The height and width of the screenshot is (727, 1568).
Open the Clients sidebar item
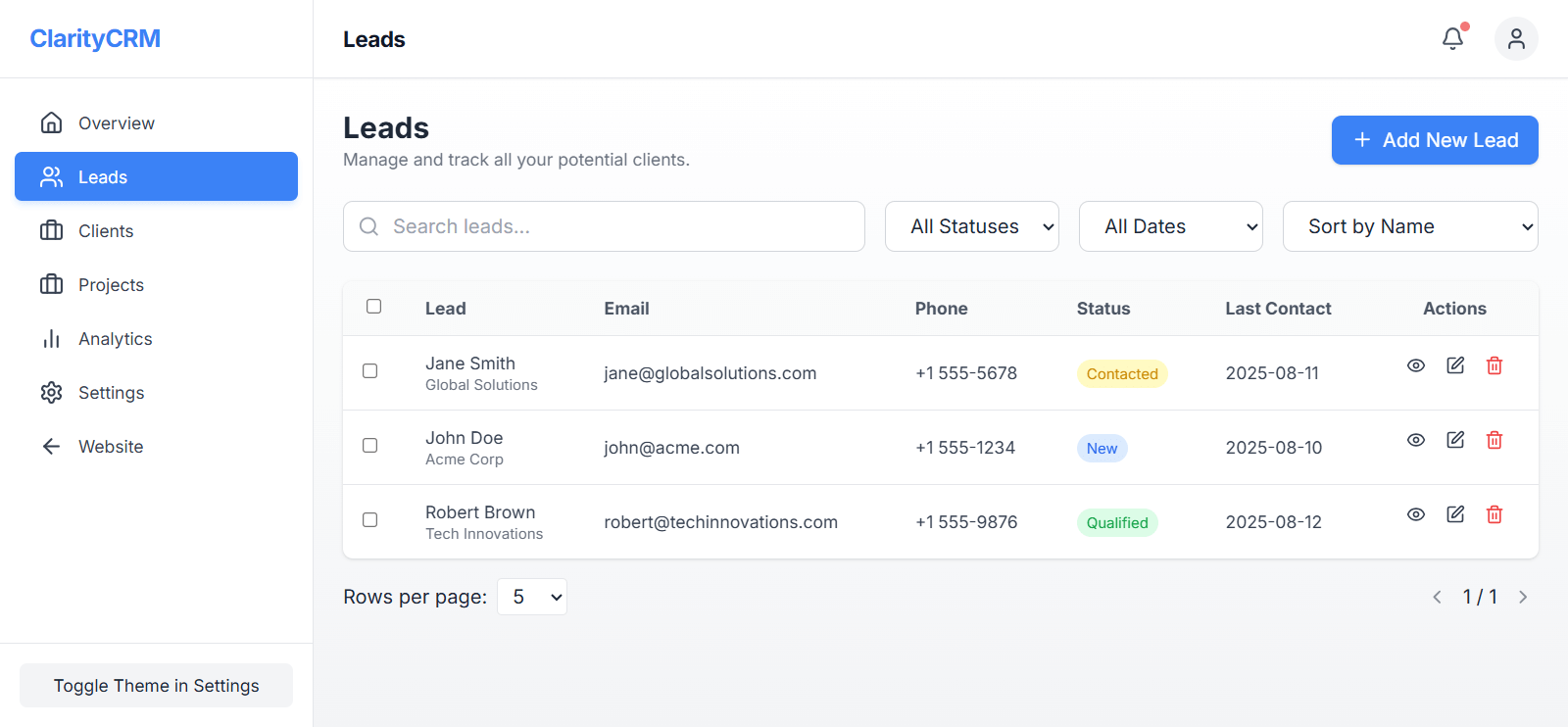pyautogui.click(x=106, y=231)
